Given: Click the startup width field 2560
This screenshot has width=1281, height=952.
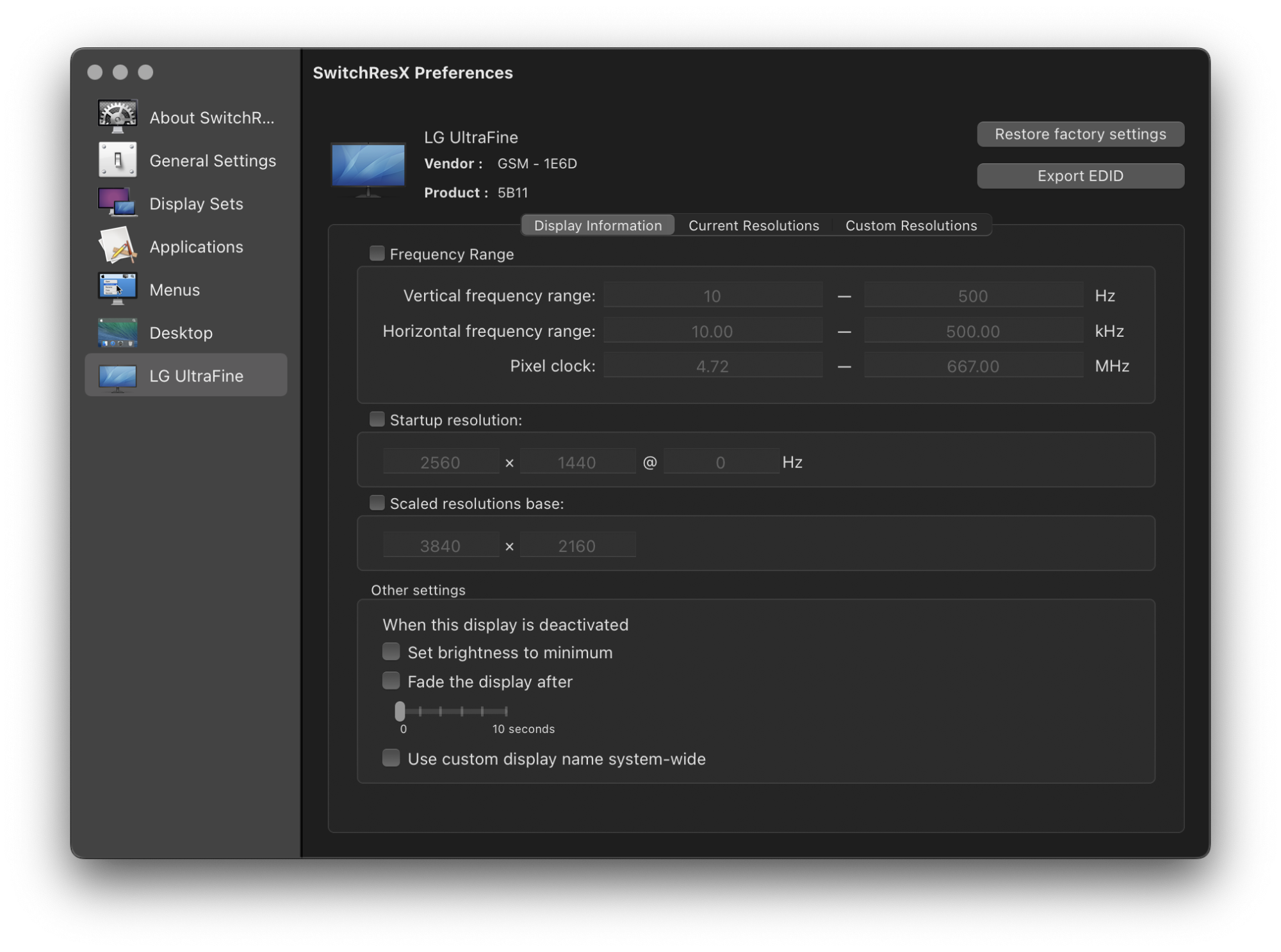Looking at the screenshot, I should [441, 462].
